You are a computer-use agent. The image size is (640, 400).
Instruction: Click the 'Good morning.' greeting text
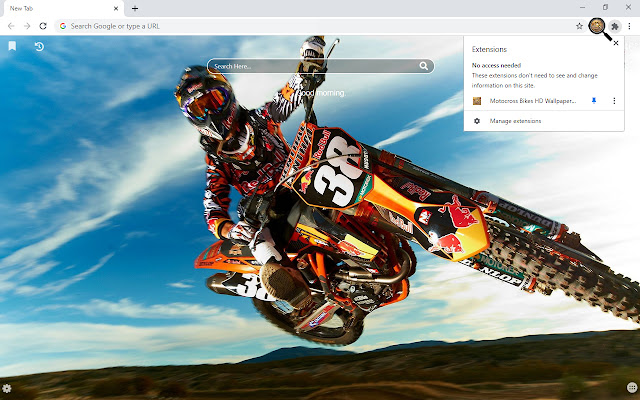[x=322, y=93]
